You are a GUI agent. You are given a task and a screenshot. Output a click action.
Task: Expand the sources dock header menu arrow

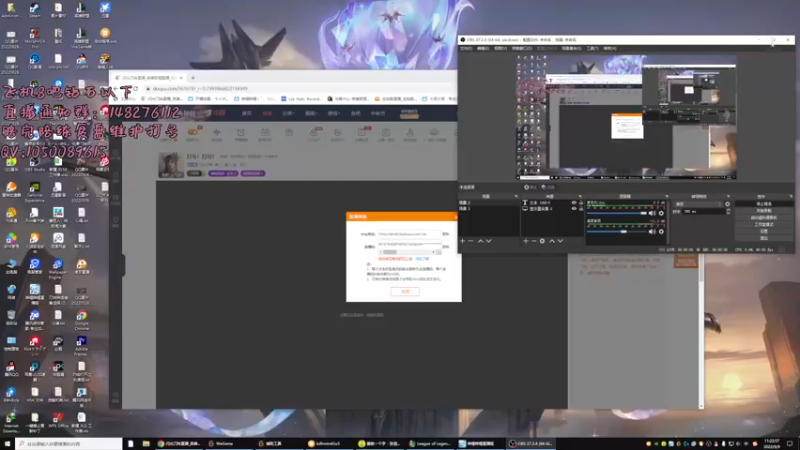[x=580, y=196]
